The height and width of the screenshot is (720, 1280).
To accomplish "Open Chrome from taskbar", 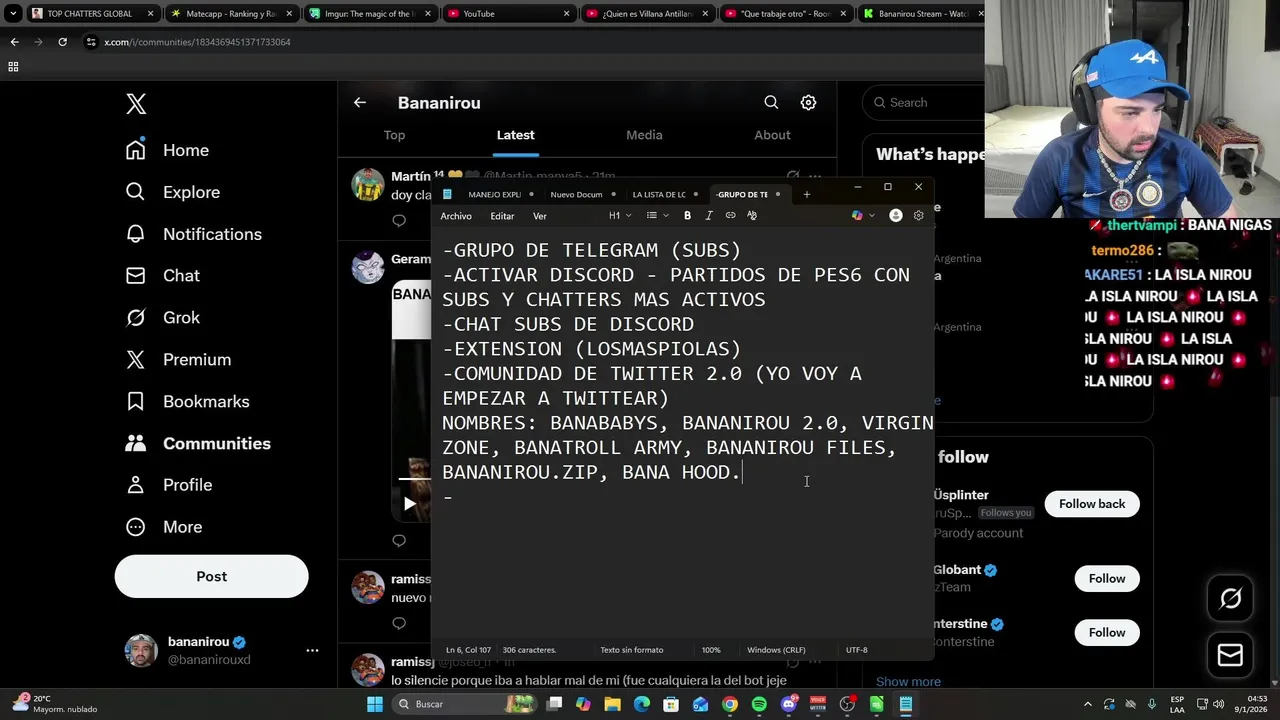I will click(730, 704).
